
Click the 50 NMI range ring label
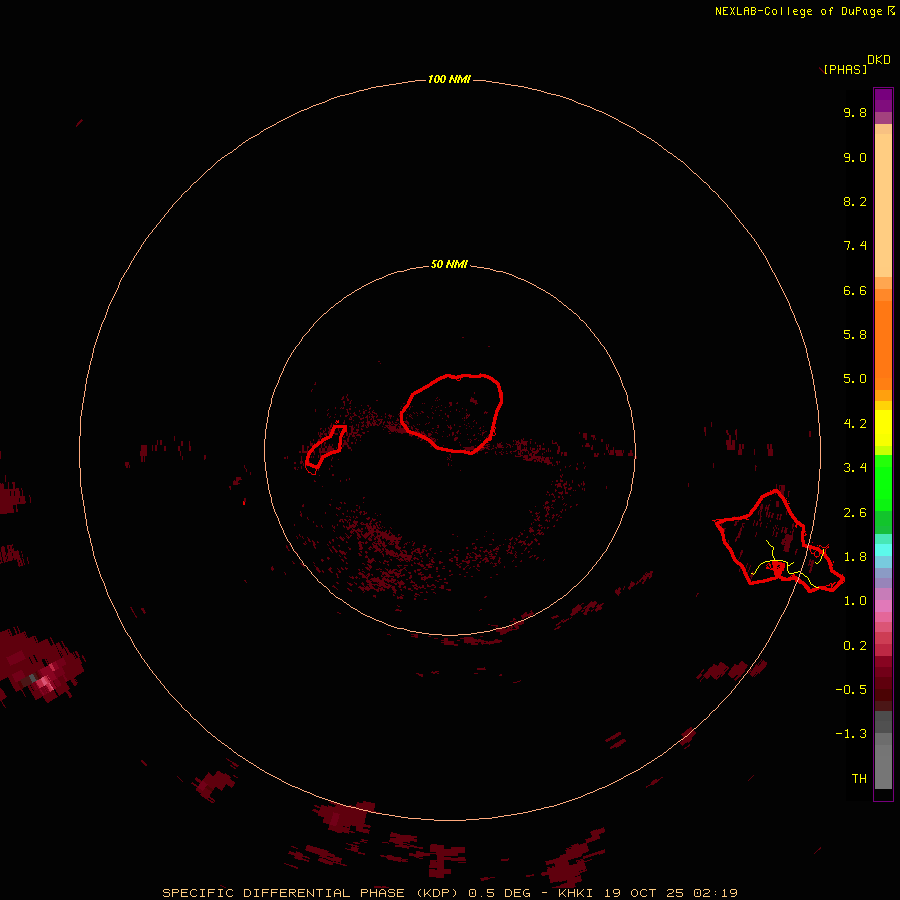pyautogui.click(x=449, y=265)
